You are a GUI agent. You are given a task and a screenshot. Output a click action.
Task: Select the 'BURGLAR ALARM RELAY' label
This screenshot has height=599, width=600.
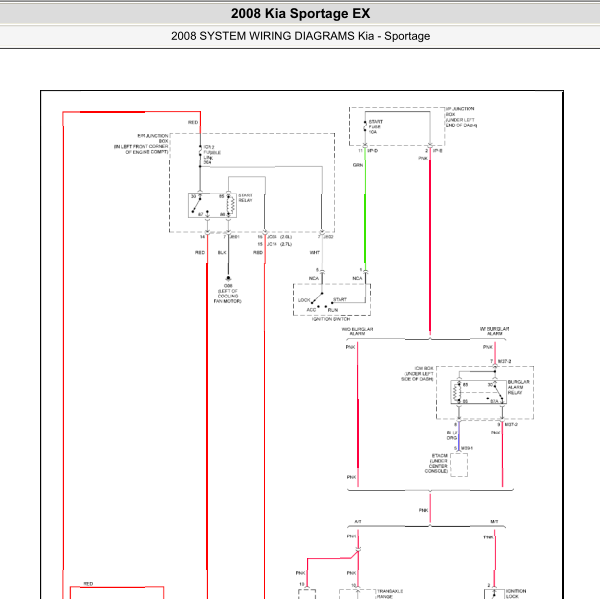click(x=518, y=387)
